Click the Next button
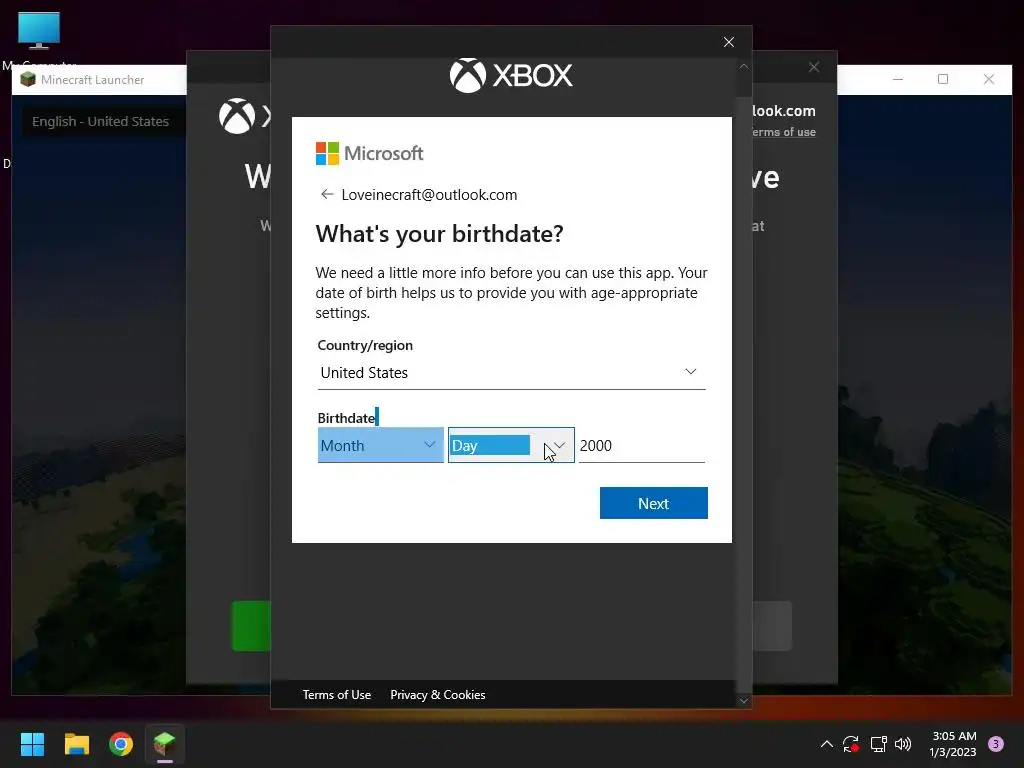The image size is (1024, 768). [654, 503]
